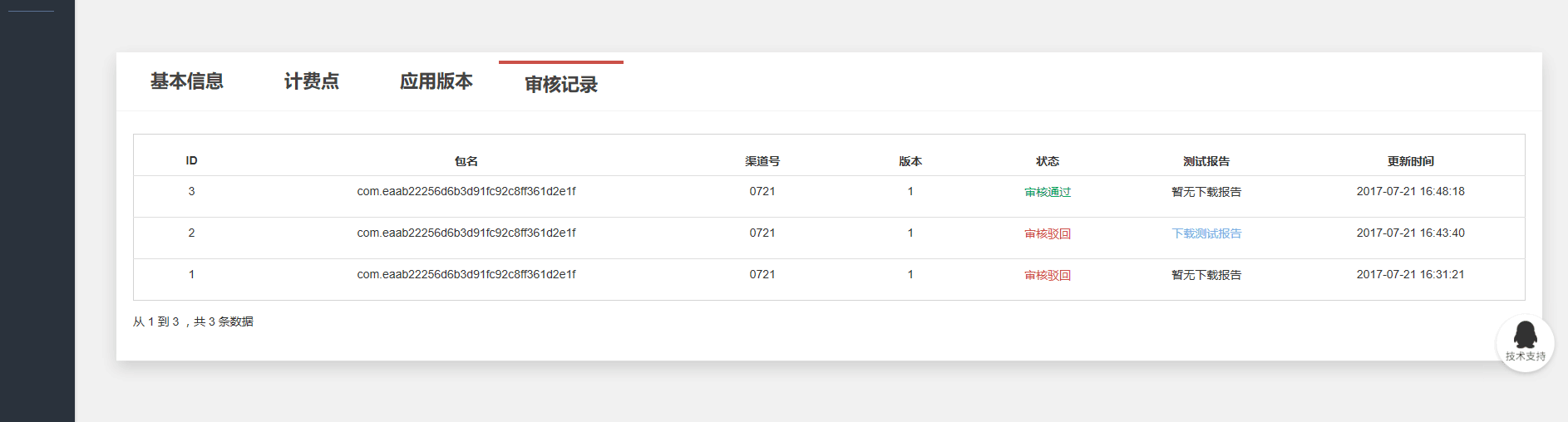This screenshot has width=1568, height=422.
Task: Click the 审核驳回 status in row 1
Action: coord(1048,275)
